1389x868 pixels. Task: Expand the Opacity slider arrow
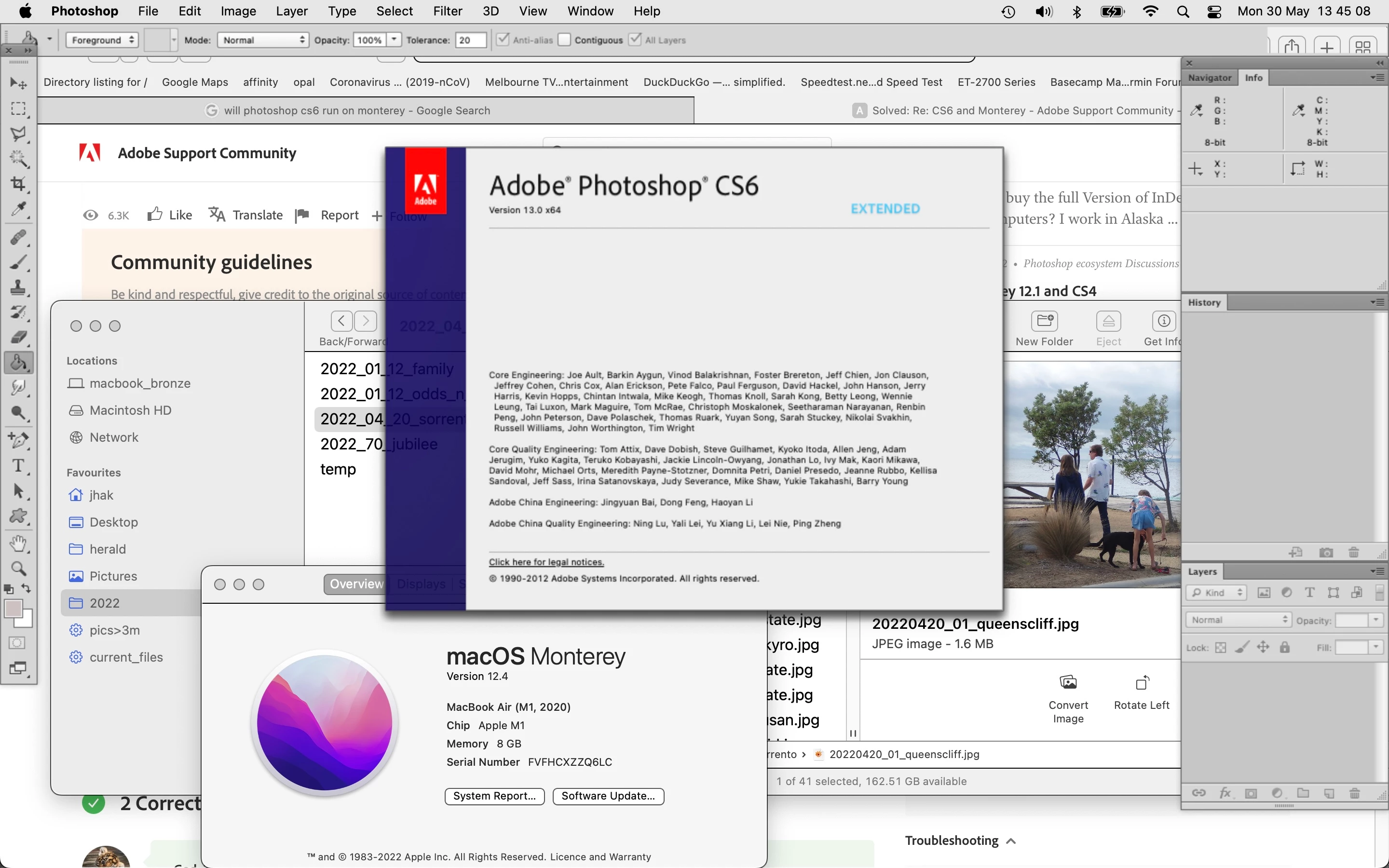(x=394, y=40)
